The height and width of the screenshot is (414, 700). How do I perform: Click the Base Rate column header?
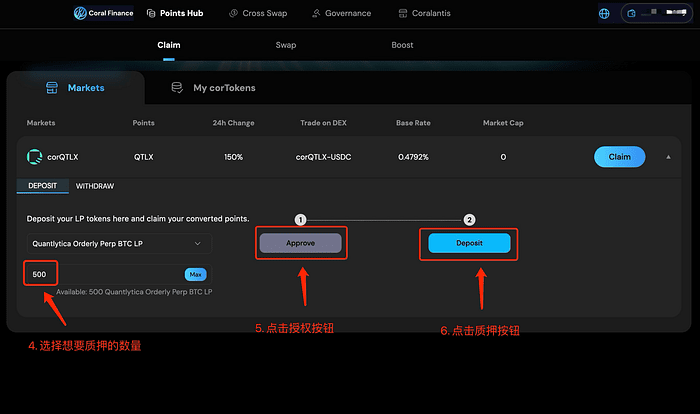pyautogui.click(x=413, y=123)
